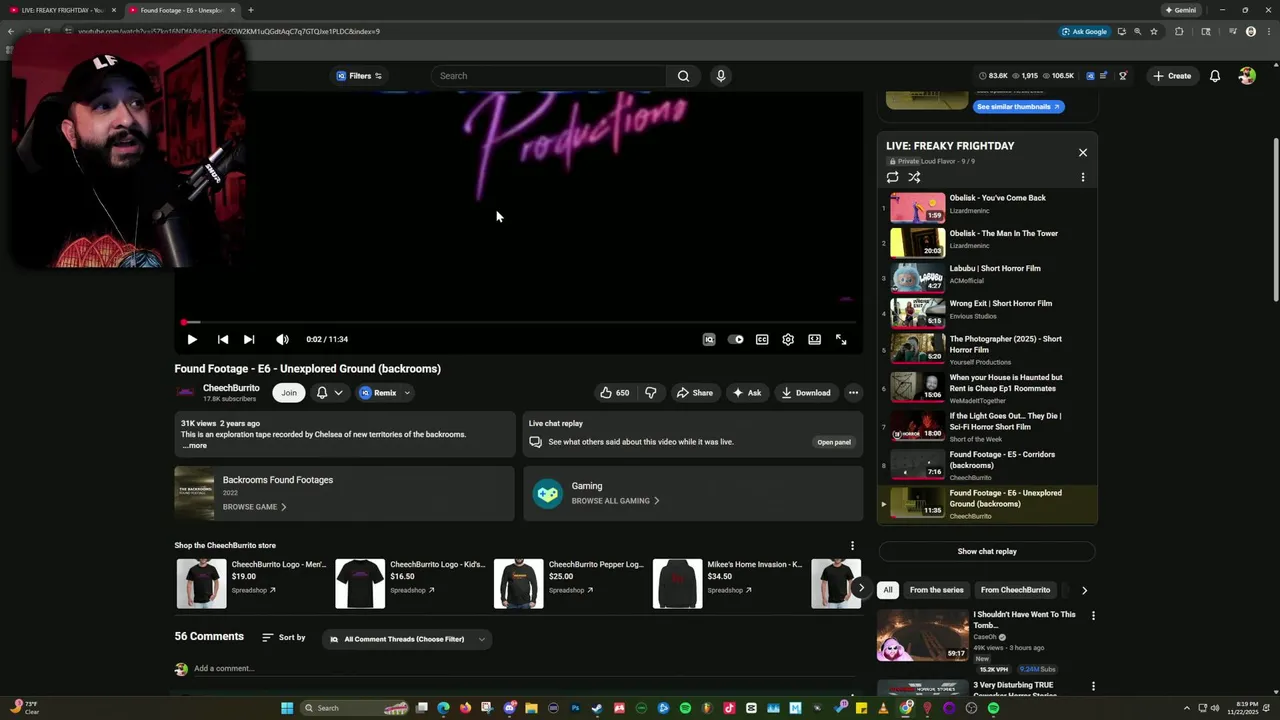
Task: Mute the video volume
Action: [x=282, y=340]
